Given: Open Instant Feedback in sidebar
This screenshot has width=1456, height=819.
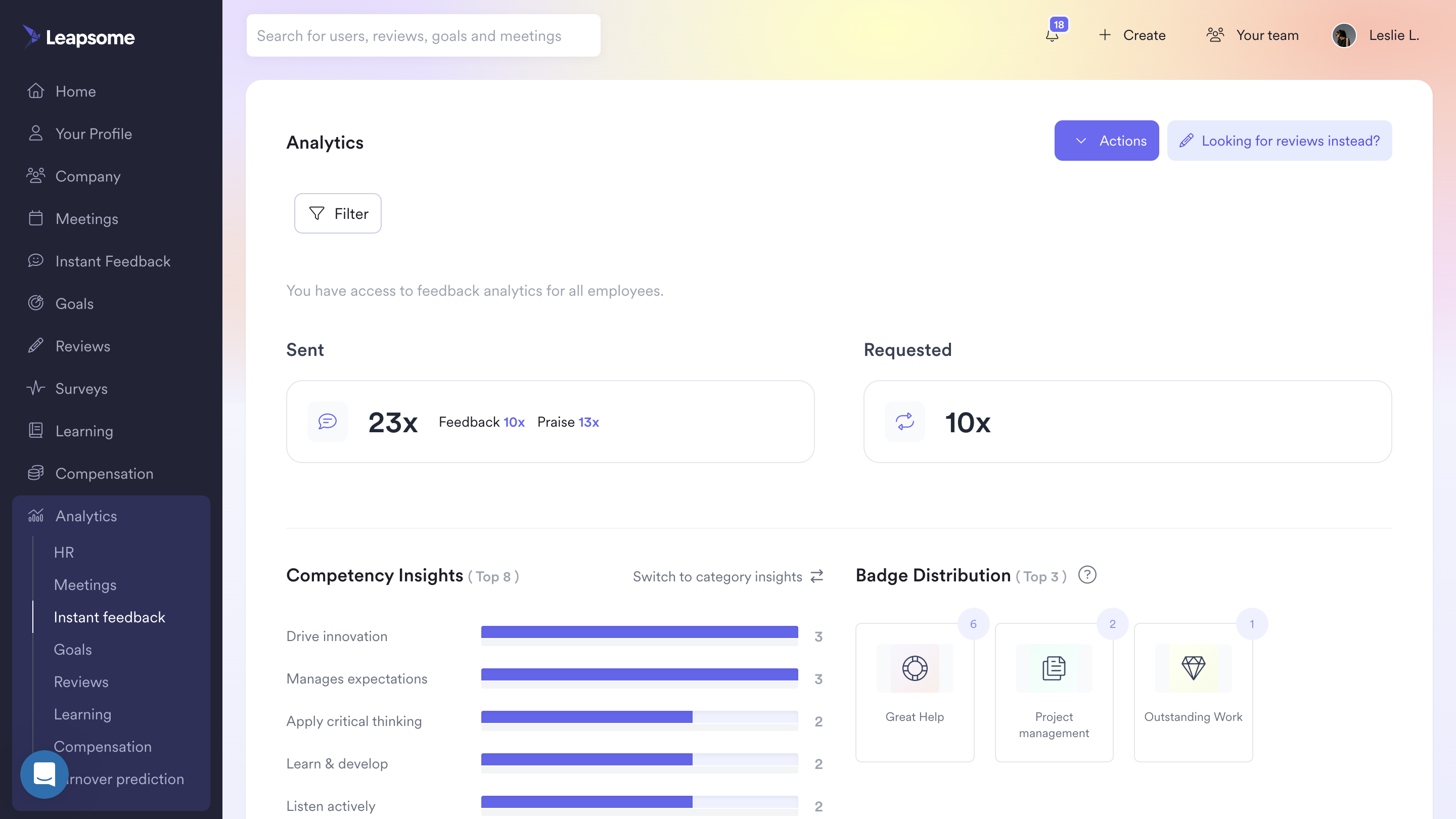Looking at the screenshot, I should (112, 261).
